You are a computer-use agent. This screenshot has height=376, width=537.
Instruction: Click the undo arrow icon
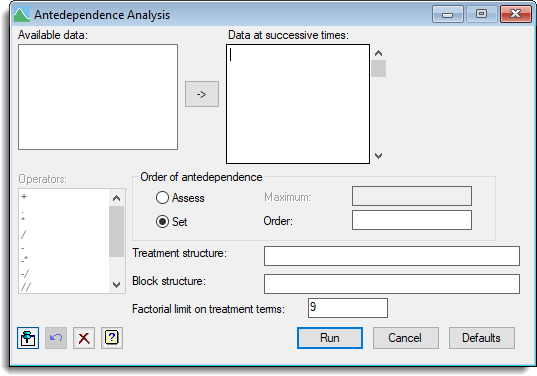(56, 338)
